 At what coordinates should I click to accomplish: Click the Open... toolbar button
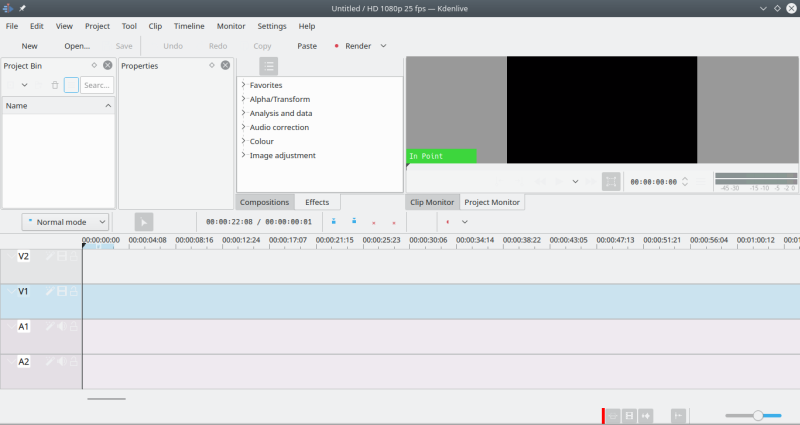[x=77, y=46]
